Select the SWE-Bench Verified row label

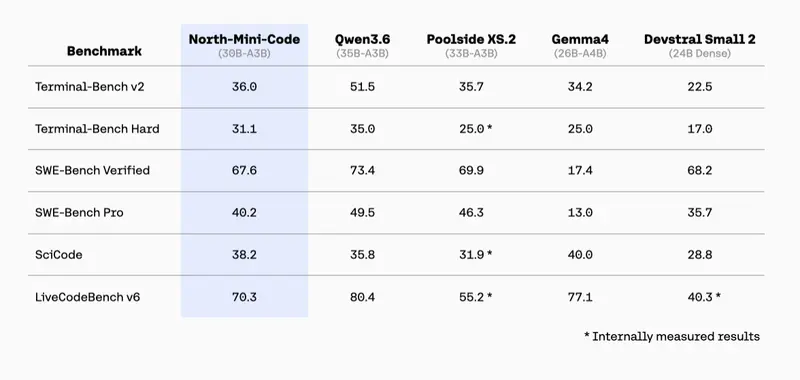click(x=92, y=170)
